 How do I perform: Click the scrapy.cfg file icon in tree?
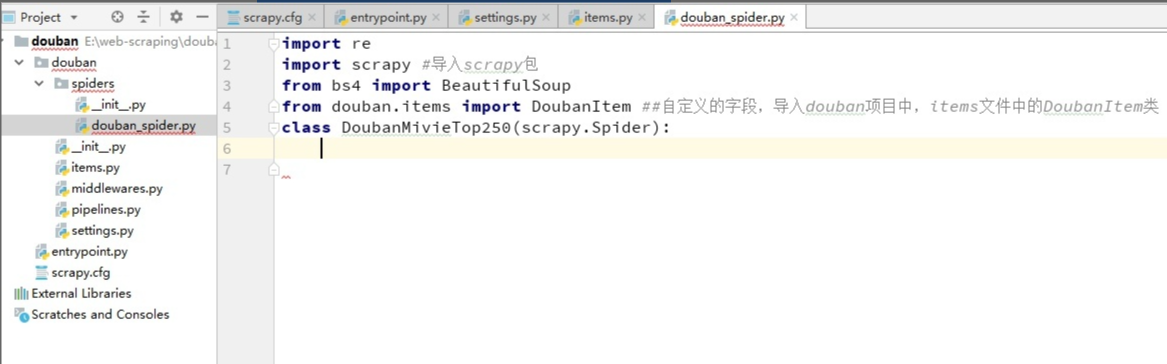point(42,272)
